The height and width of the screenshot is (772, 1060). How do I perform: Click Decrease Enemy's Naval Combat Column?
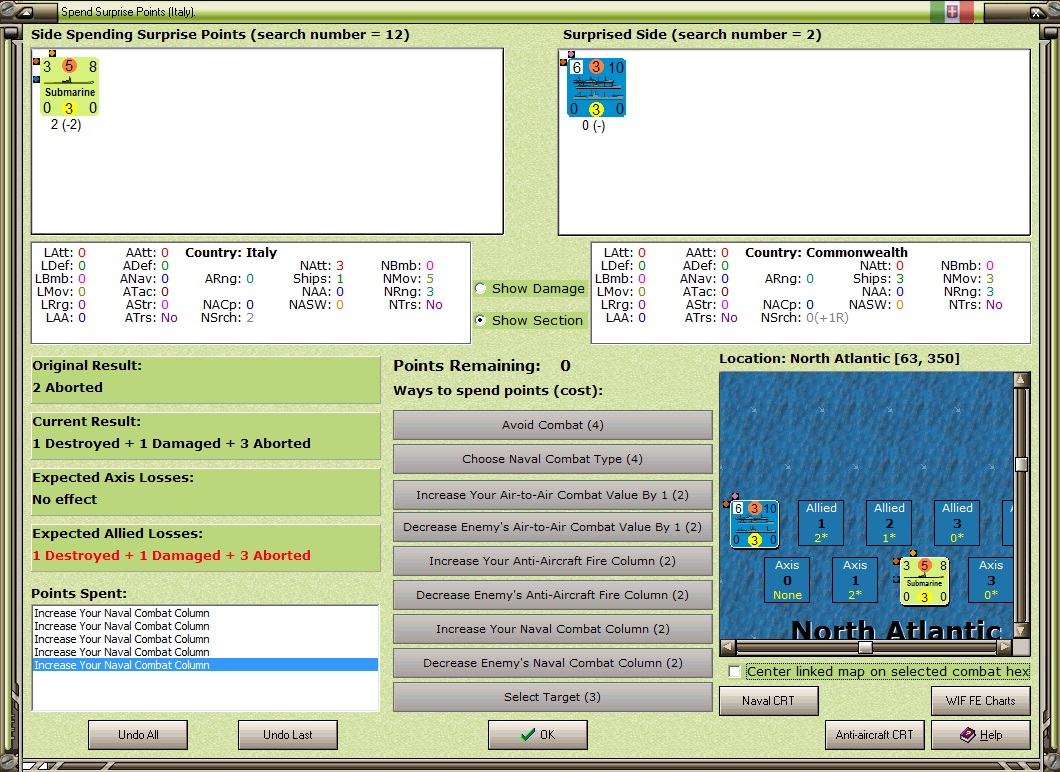tap(552, 663)
